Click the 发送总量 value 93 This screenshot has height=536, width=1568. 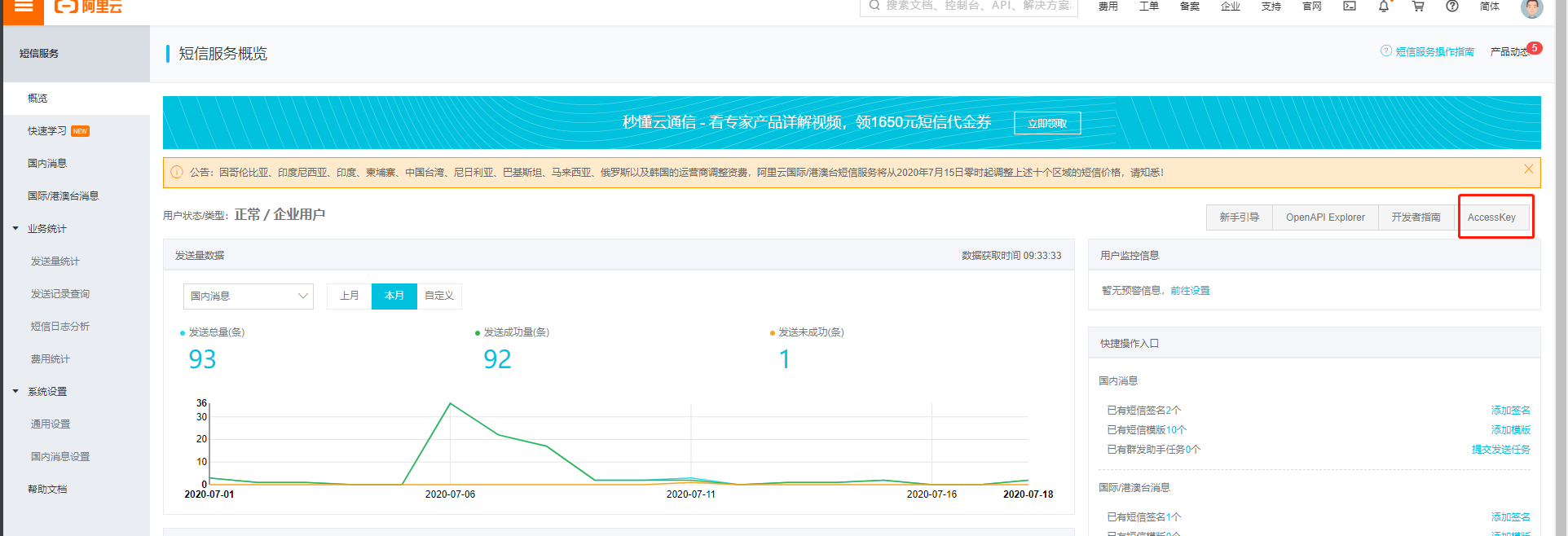[202, 359]
